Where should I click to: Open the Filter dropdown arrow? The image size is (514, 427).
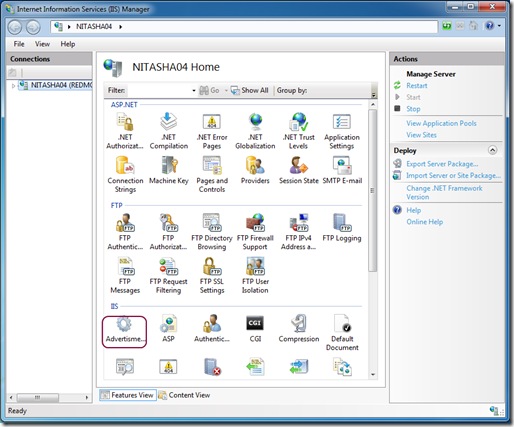(194, 90)
